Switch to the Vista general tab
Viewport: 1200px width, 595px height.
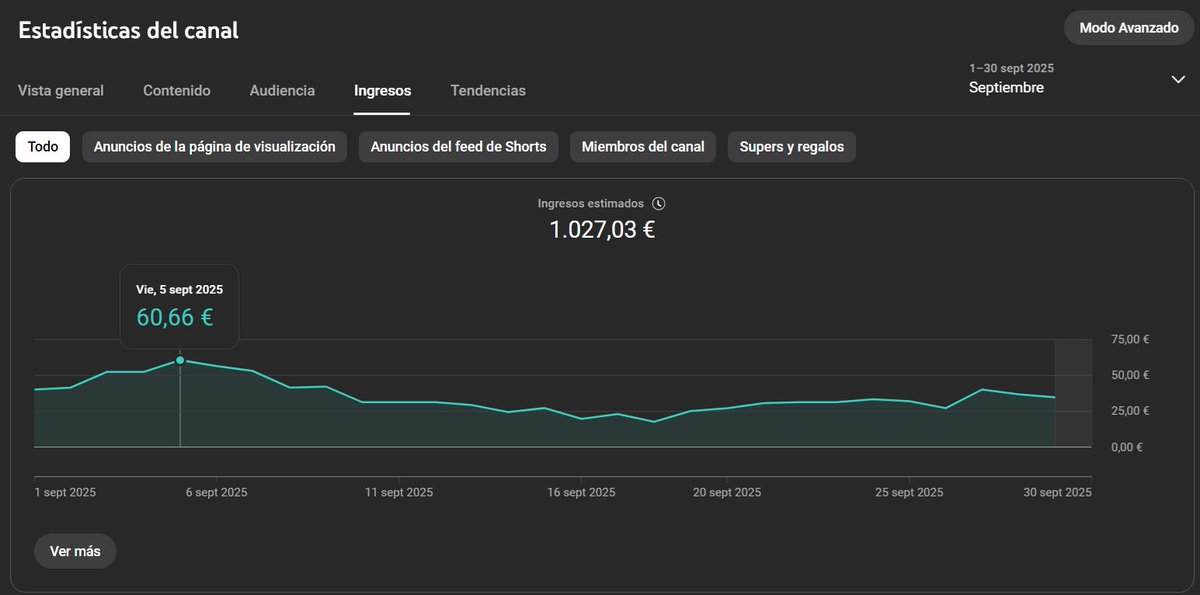tap(61, 90)
